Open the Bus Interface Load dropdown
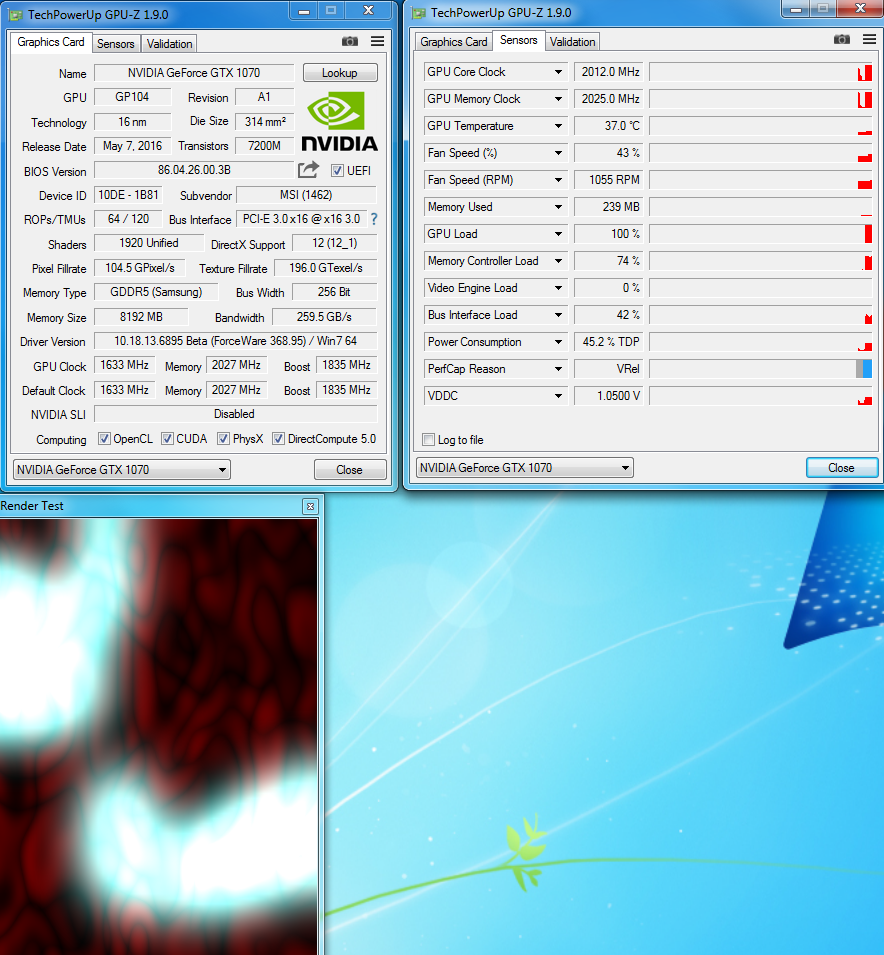 click(x=558, y=315)
